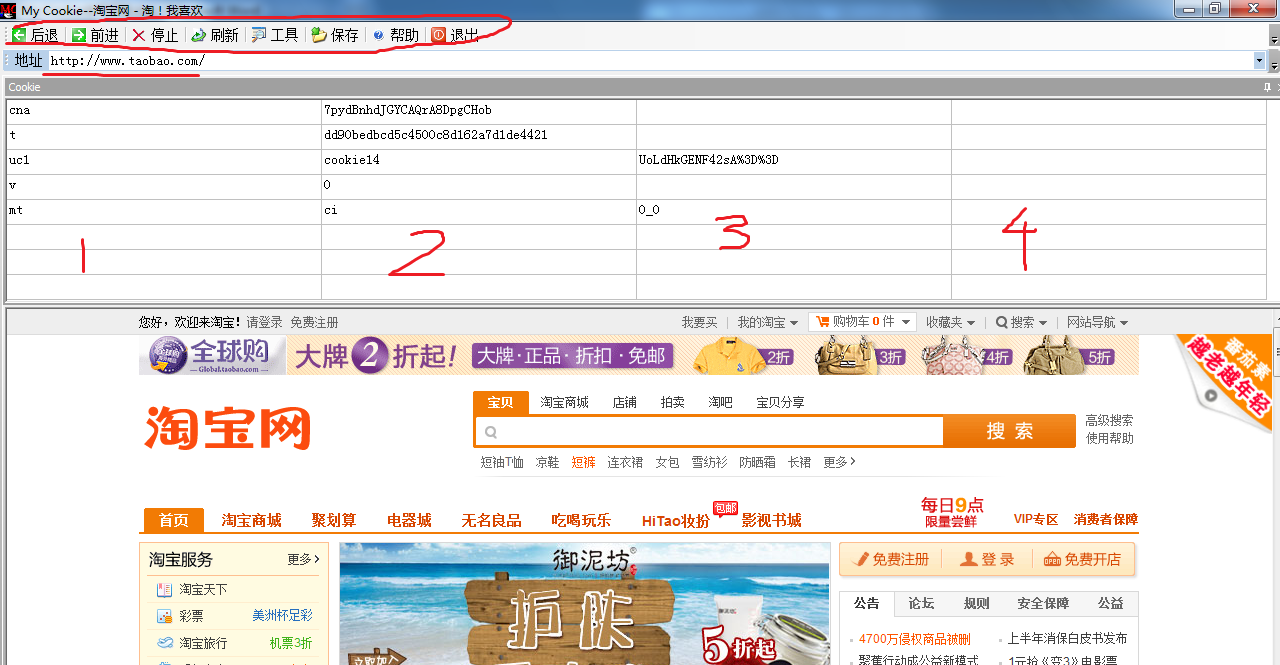
Task: Open the HiTao妆扮 navigation item
Action: [x=676, y=521]
